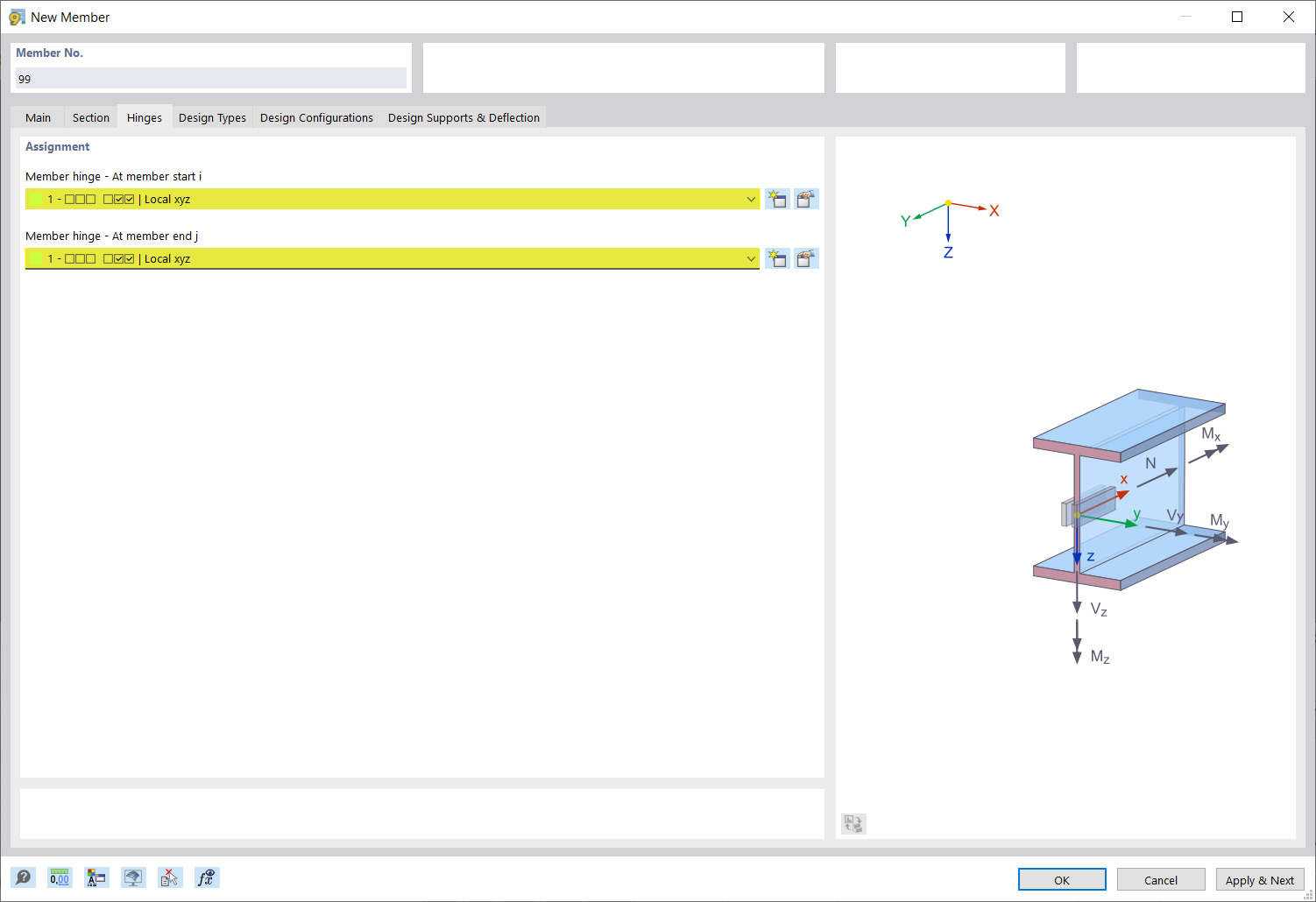The height and width of the screenshot is (902, 1316).
Task: Open the Design Configurations tab
Action: [316, 117]
